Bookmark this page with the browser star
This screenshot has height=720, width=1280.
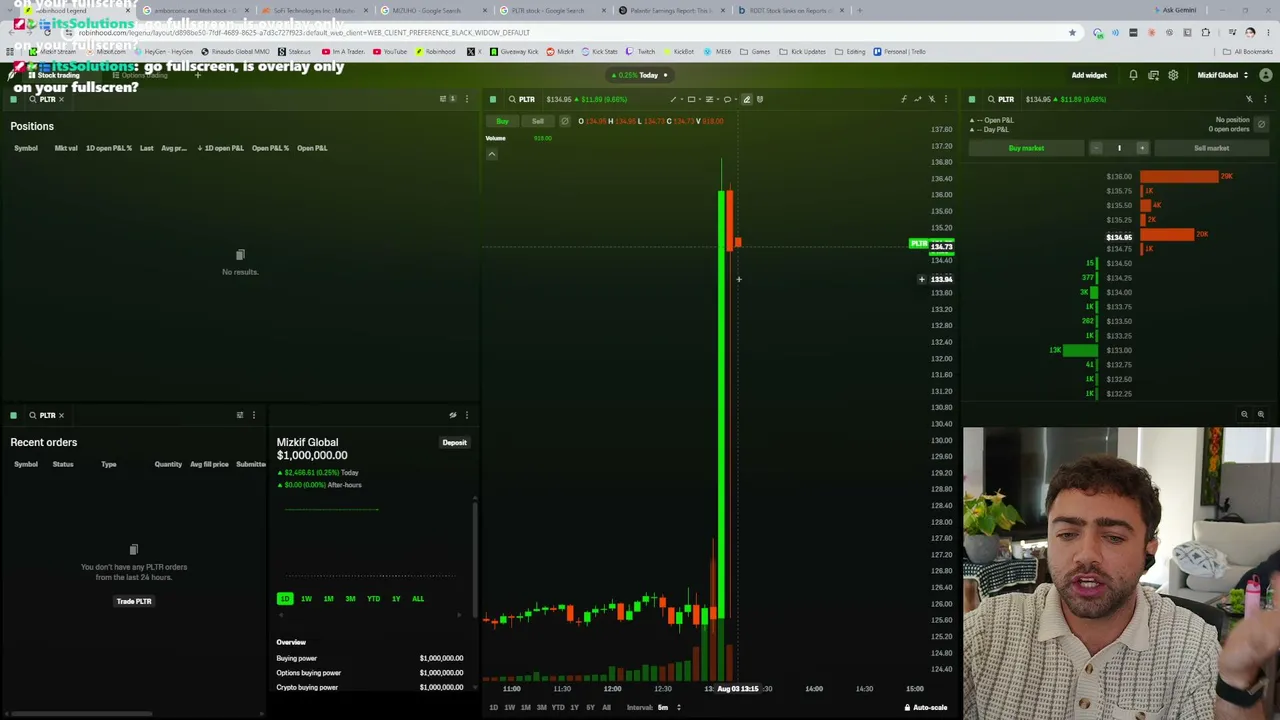[1072, 33]
